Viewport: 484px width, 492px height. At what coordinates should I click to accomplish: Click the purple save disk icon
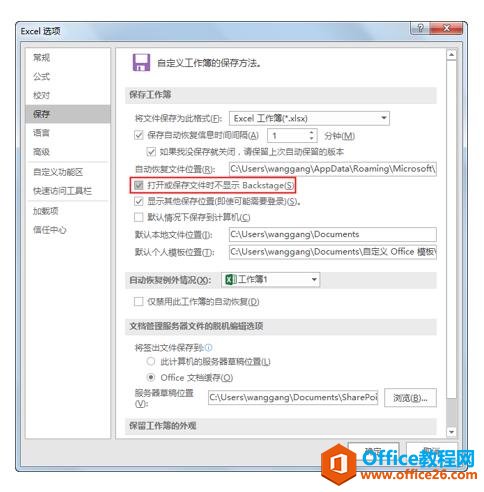(141, 62)
